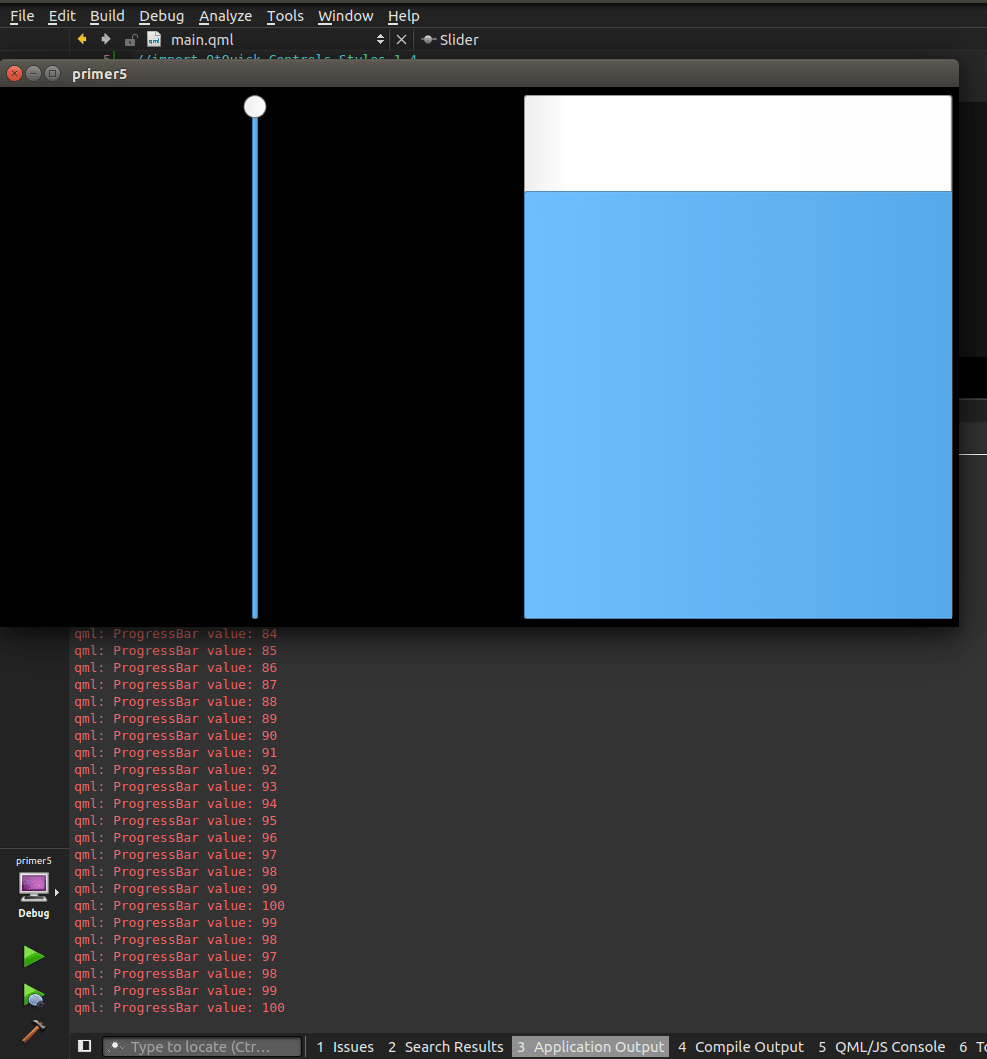Open the Build menu
This screenshot has width=987, height=1059.
click(x=107, y=16)
